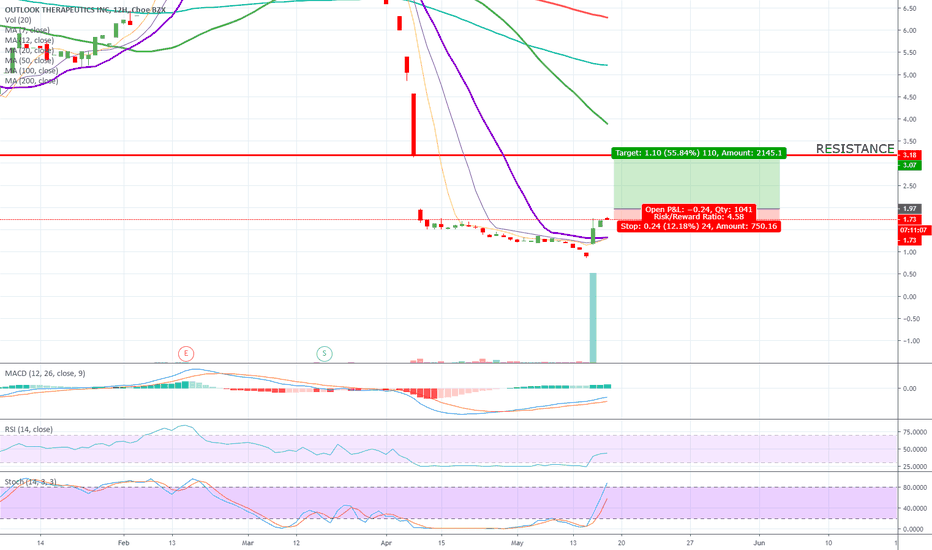The height and width of the screenshot is (550, 932).
Task: Click the red 3.18 price axis label
Action: pyautogui.click(x=909, y=155)
